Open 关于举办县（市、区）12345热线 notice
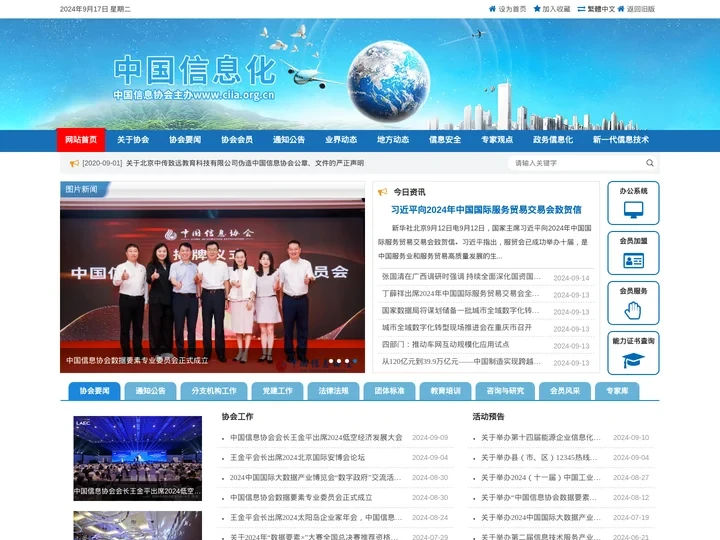 [539, 457]
